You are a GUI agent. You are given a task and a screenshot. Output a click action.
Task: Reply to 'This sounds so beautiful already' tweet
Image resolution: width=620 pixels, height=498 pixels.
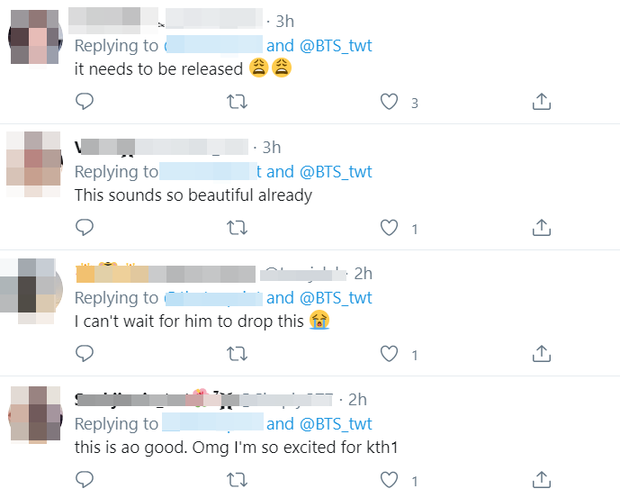click(85, 228)
